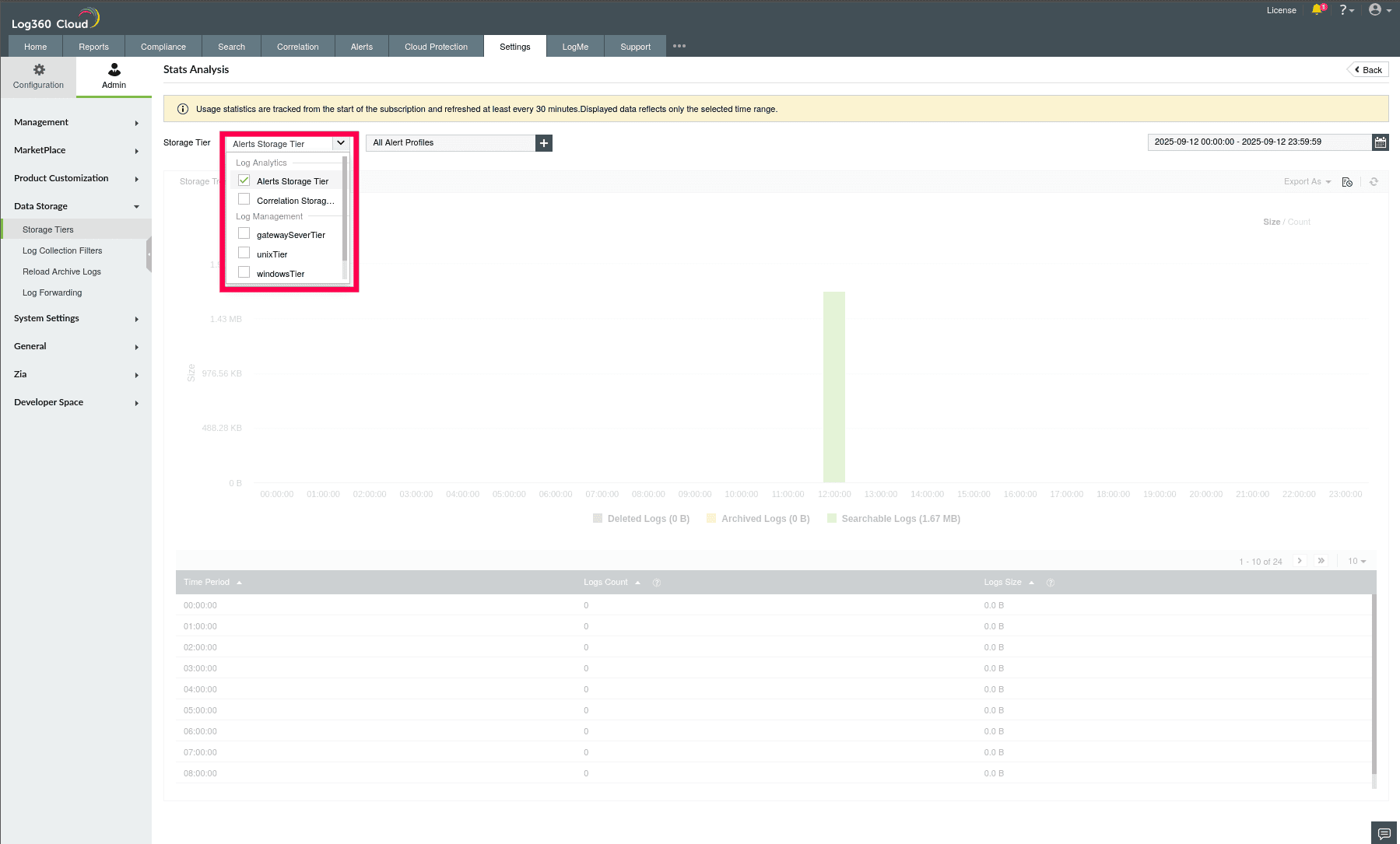
Task: Click the table vertical scrollbar
Action: [x=1374, y=685]
